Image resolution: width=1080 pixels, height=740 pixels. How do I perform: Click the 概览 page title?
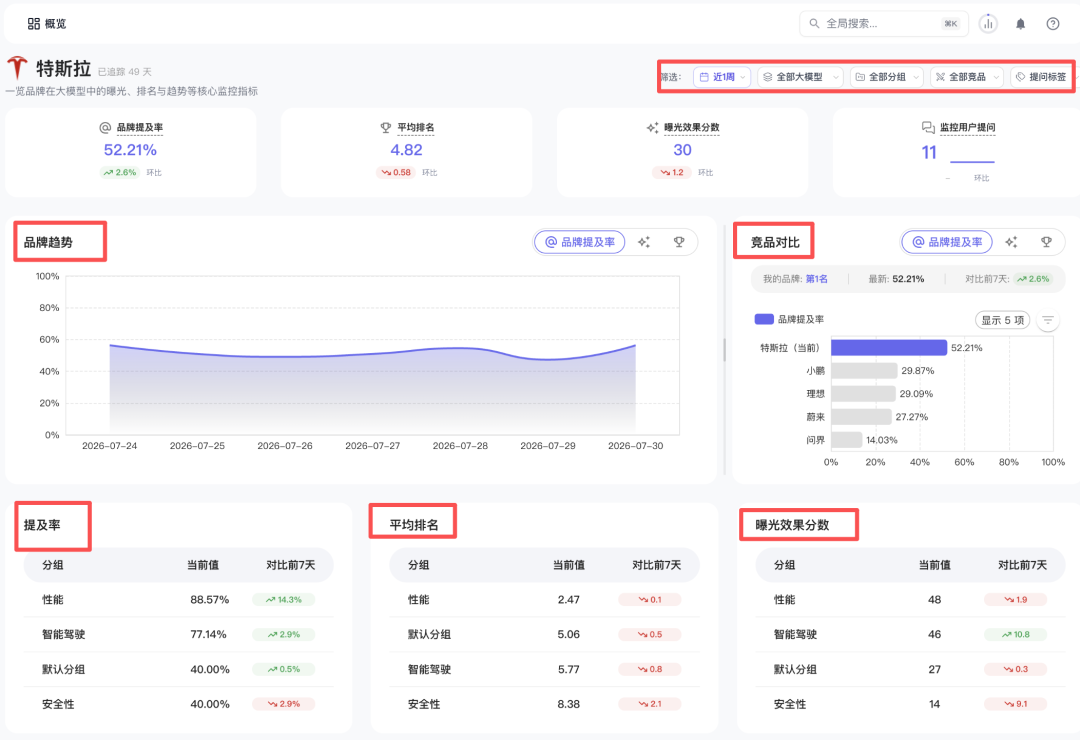pyautogui.click(x=56, y=24)
